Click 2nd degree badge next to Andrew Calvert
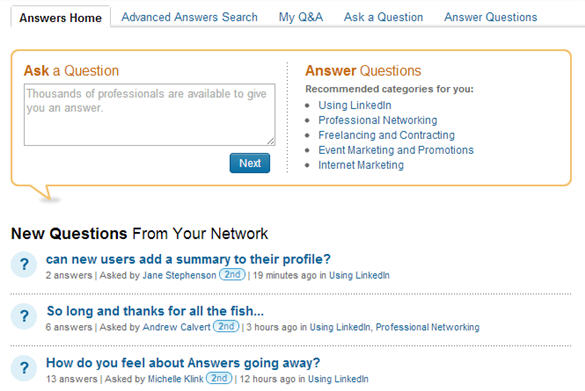585x391 pixels. point(226,326)
